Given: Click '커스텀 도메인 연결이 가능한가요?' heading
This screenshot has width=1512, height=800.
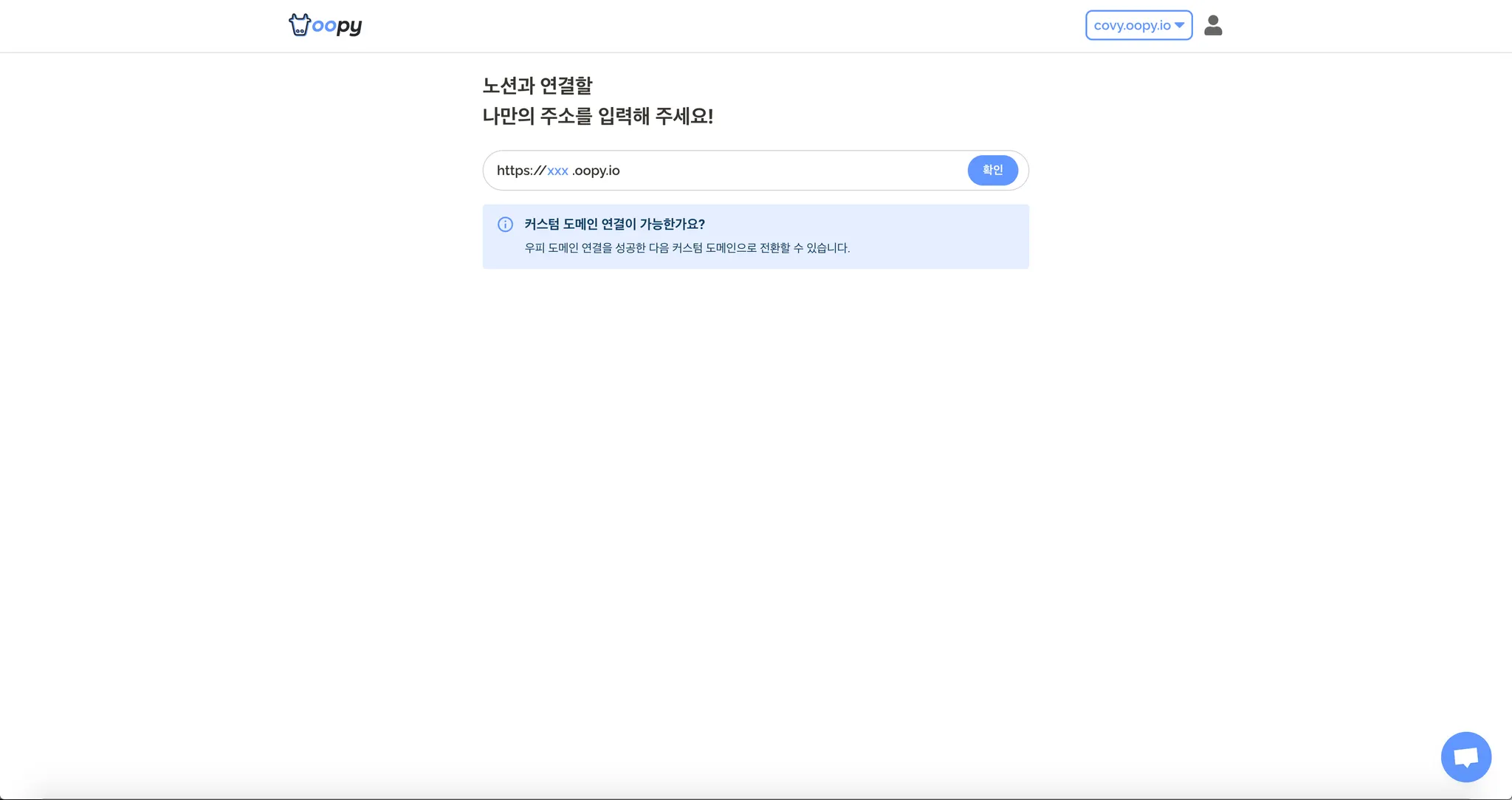Looking at the screenshot, I should [614, 224].
